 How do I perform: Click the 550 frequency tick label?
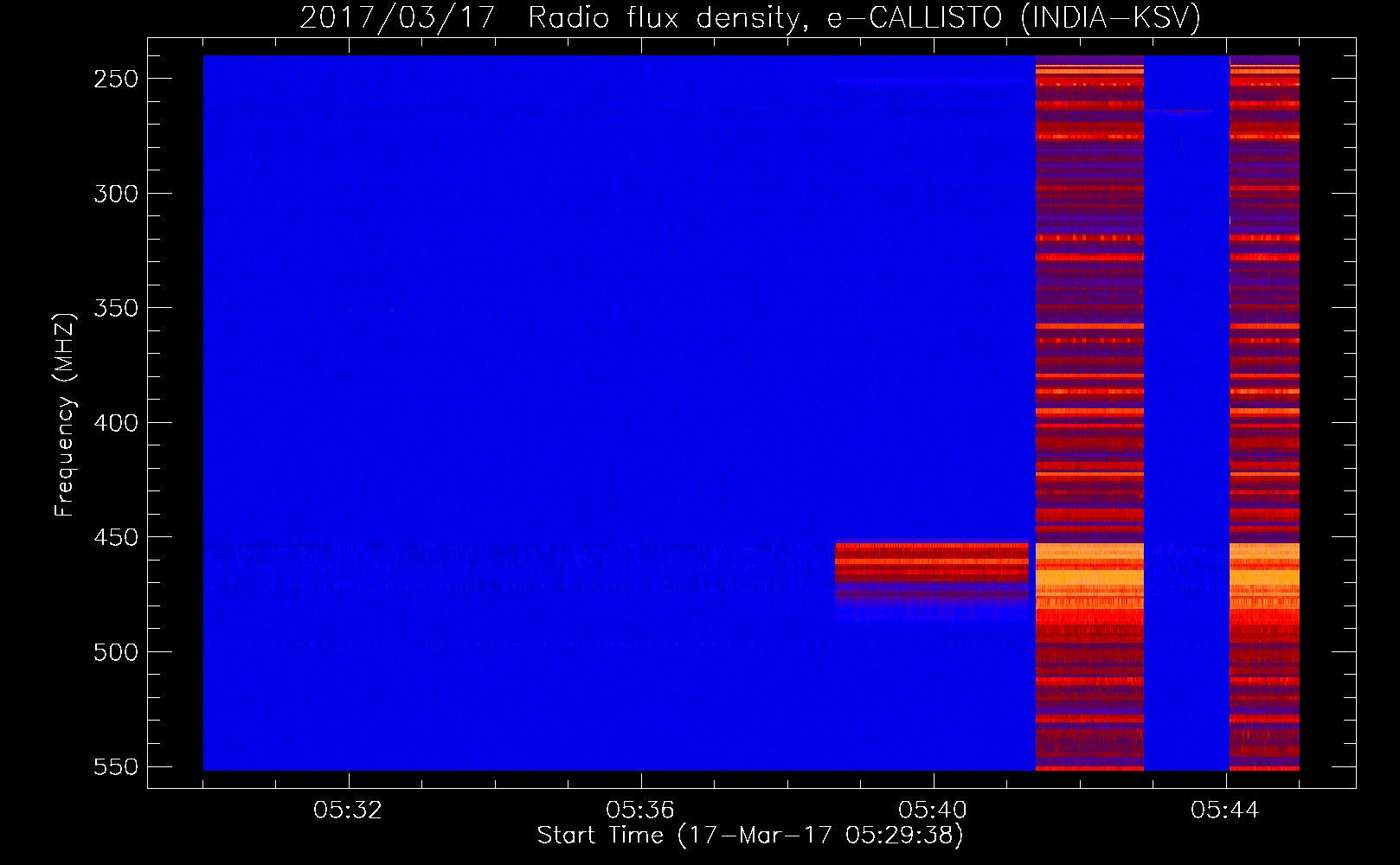coord(116,767)
